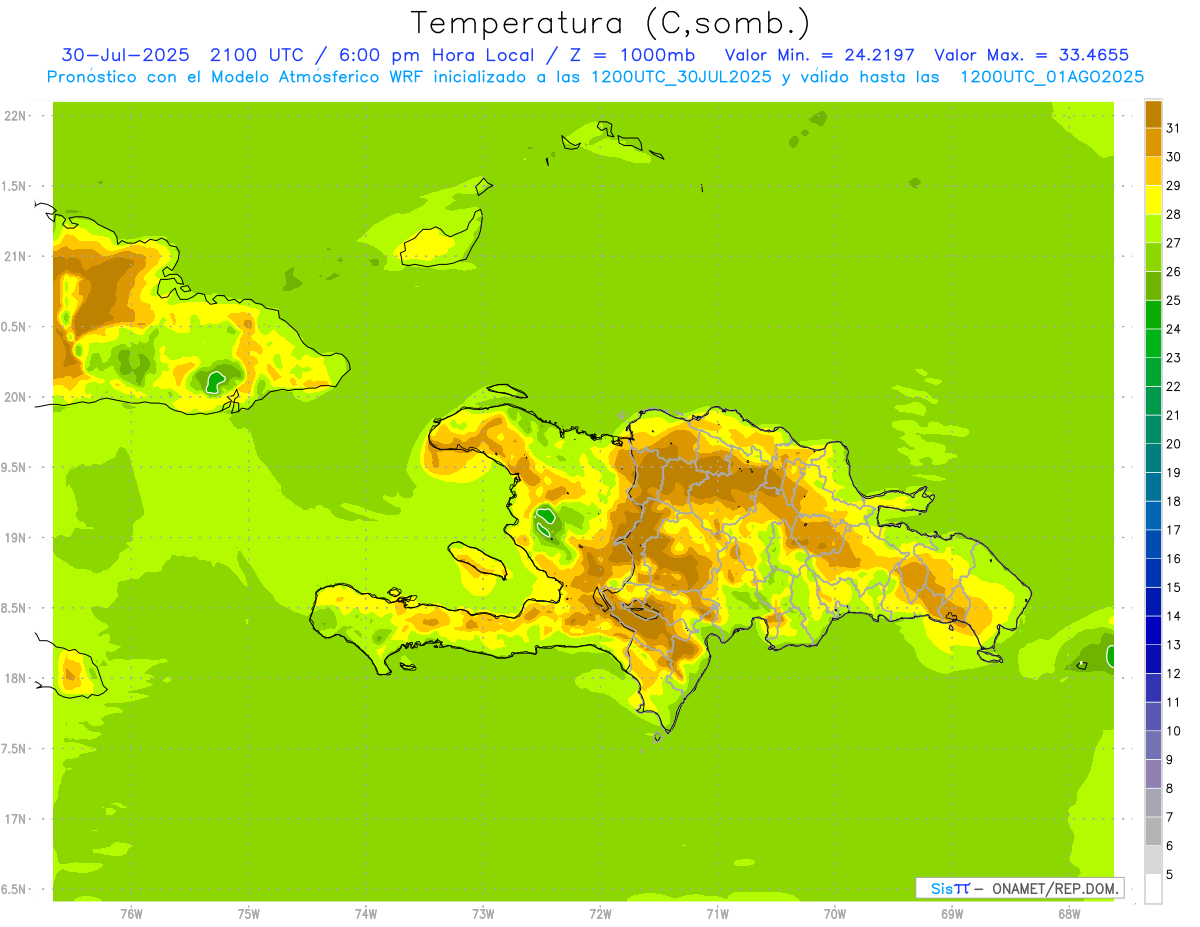The image size is (1200, 927).
Task: Click the 'Temperatura (C,somb.)' chart title
Action: 612,23
